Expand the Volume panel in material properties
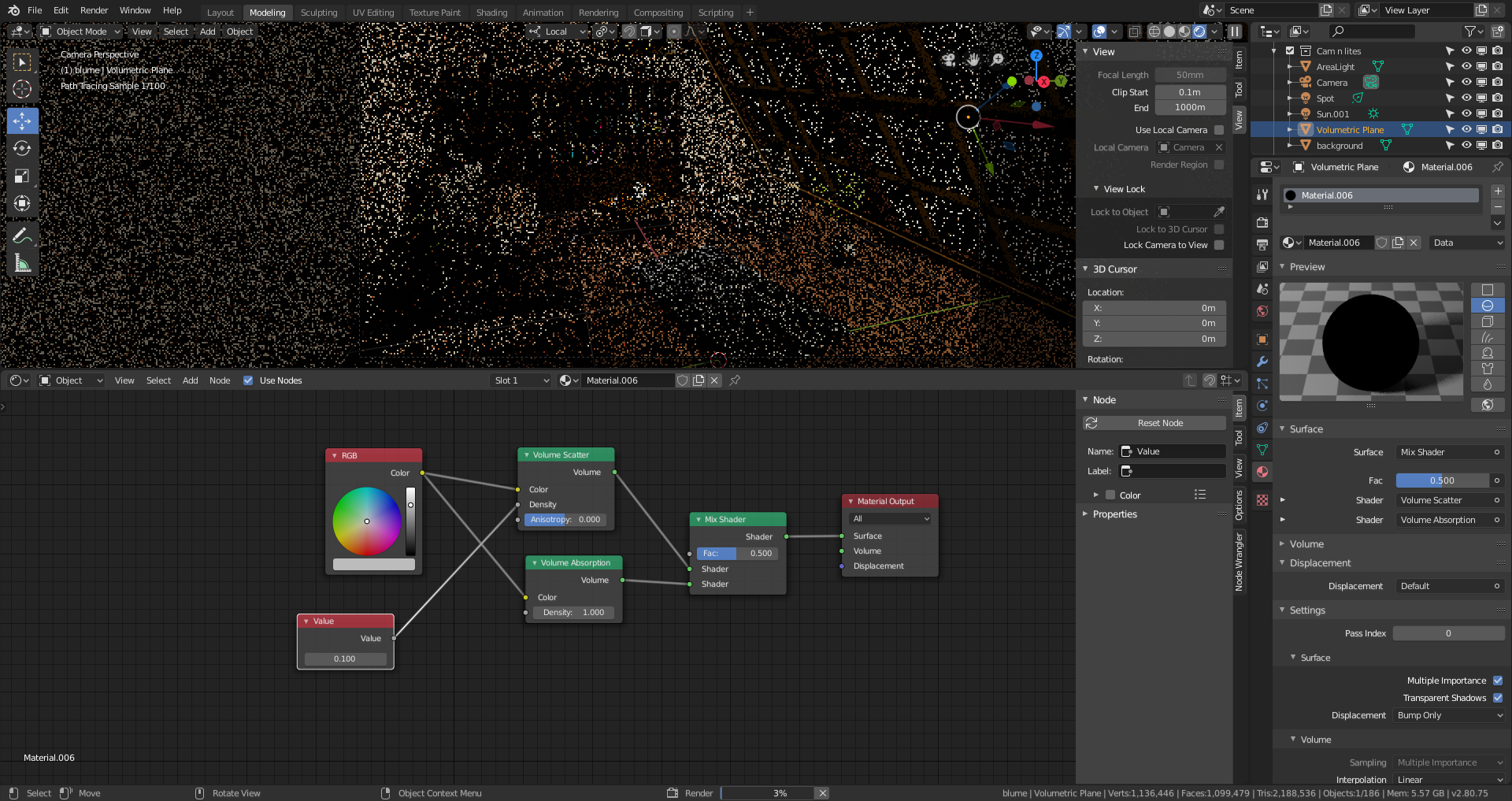The image size is (1512, 801). pyautogui.click(x=1306, y=544)
